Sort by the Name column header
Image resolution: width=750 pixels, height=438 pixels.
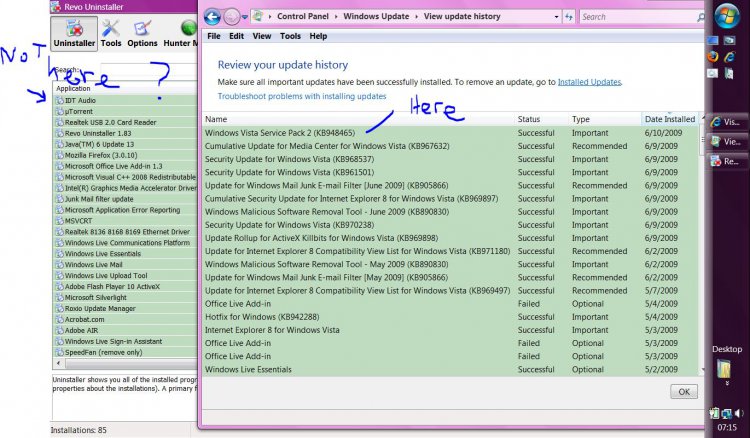tap(359, 119)
